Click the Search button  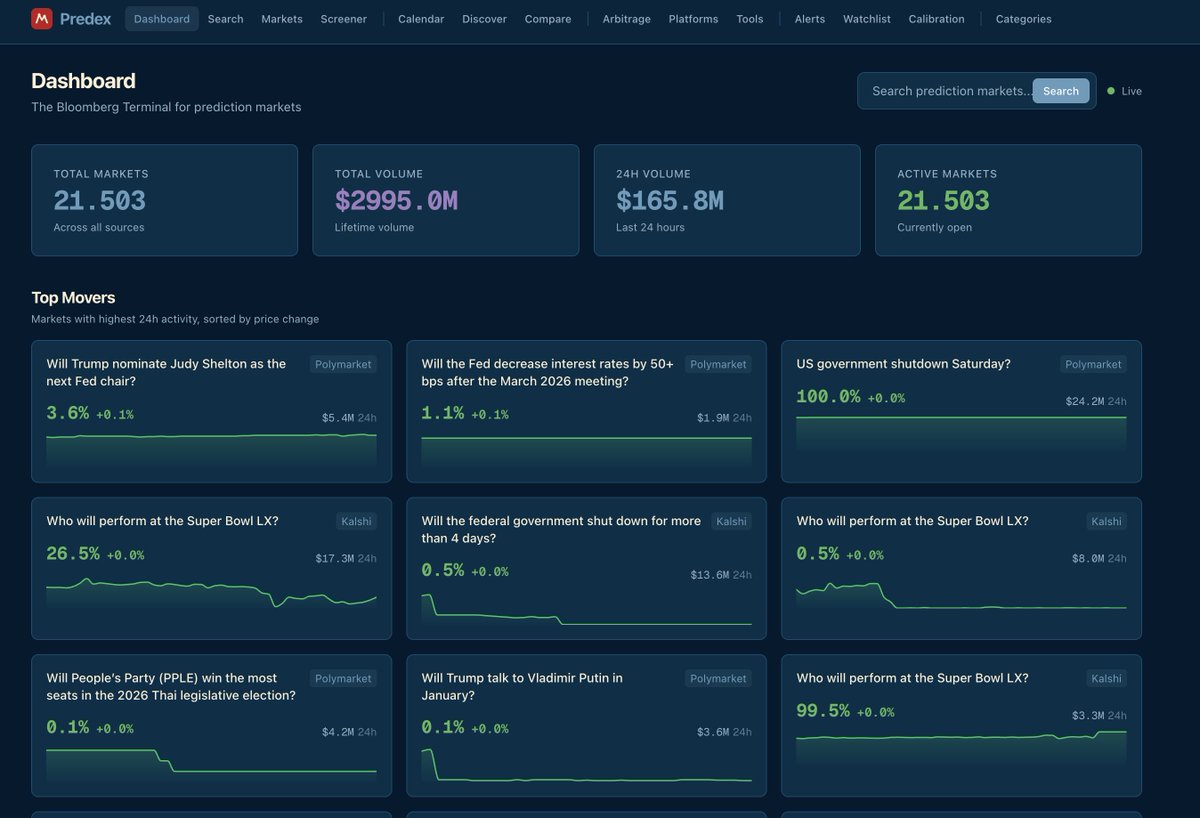pyautogui.click(x=1061, y=91)
